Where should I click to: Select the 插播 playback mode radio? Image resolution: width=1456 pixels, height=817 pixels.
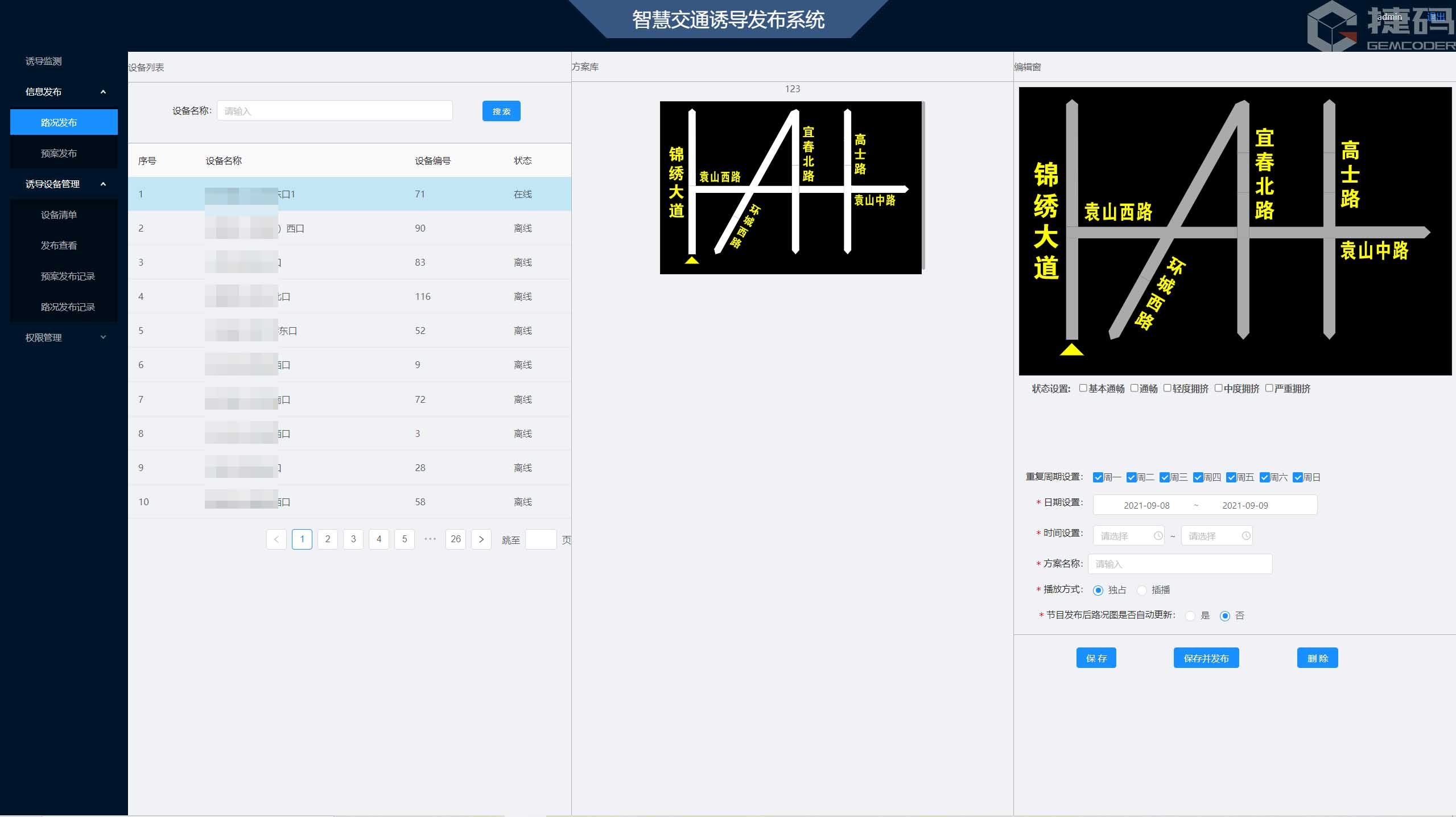pyautogui.click(x=1142, y=590)
